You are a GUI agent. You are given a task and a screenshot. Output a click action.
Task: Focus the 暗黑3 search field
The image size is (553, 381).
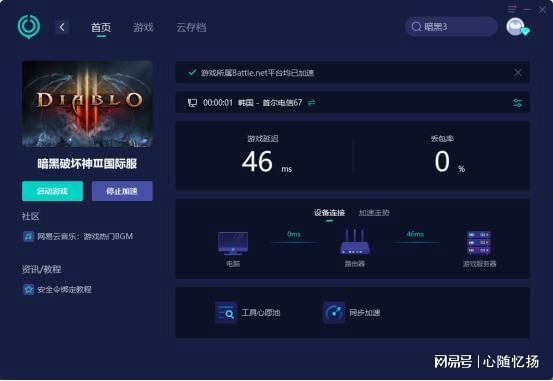coord(451,26)
